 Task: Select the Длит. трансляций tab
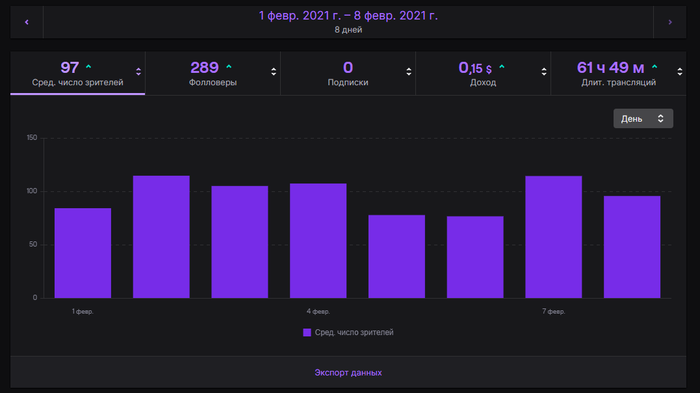pos(618,73)
